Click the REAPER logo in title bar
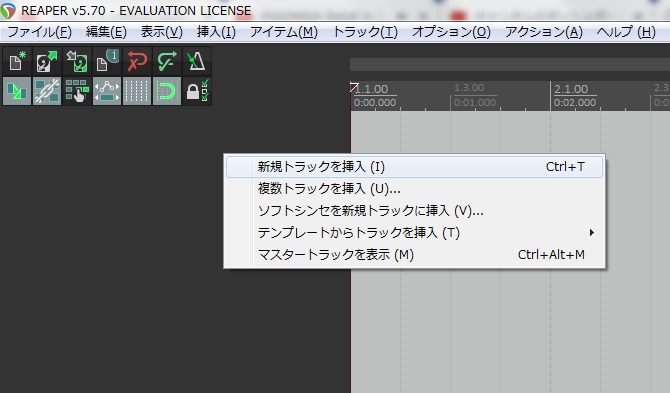 (8, 10)
